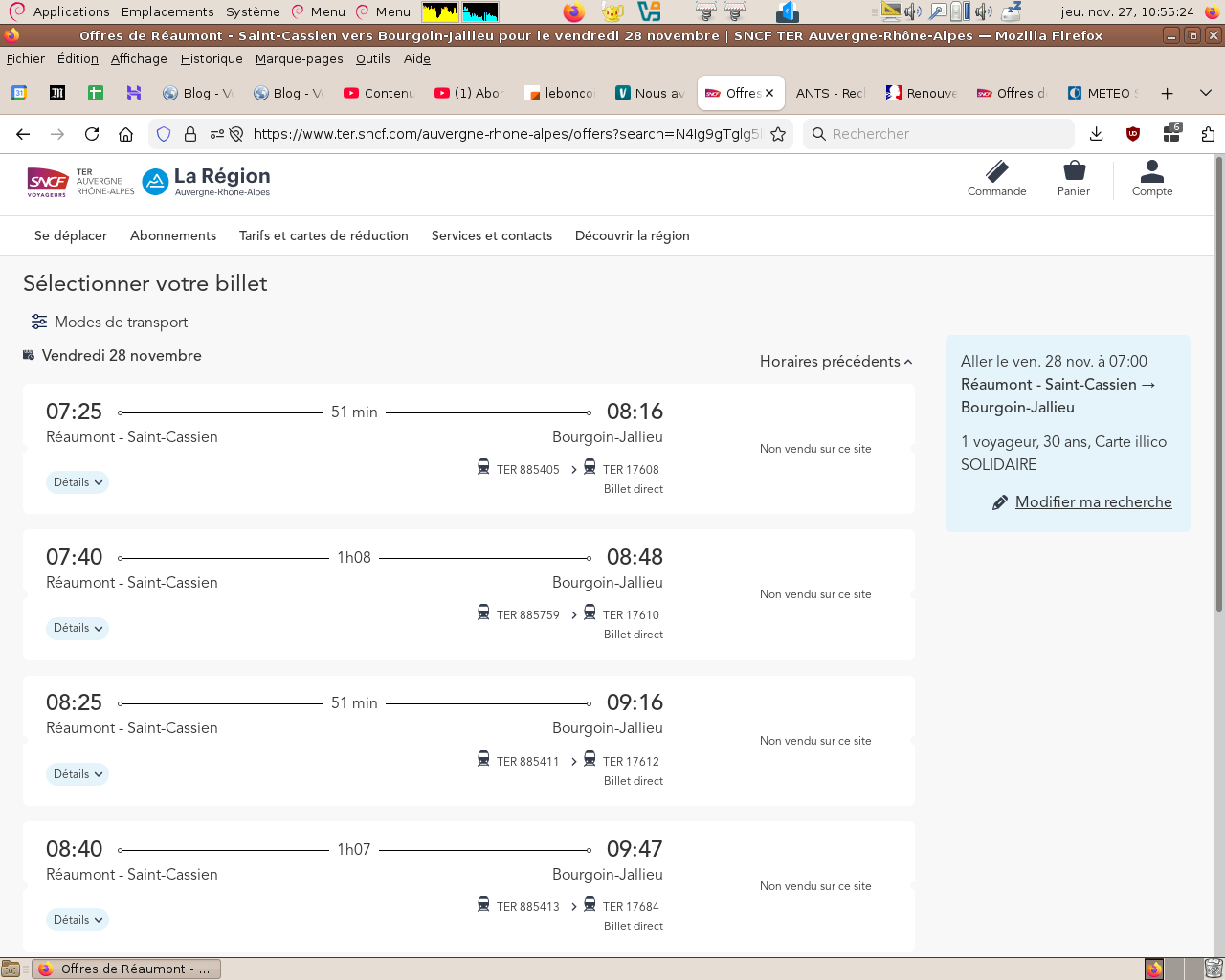Viewport: 1225px width, 980px height.
Task: Click the SNCF Voyageurs logo
Action: point(48,181)
